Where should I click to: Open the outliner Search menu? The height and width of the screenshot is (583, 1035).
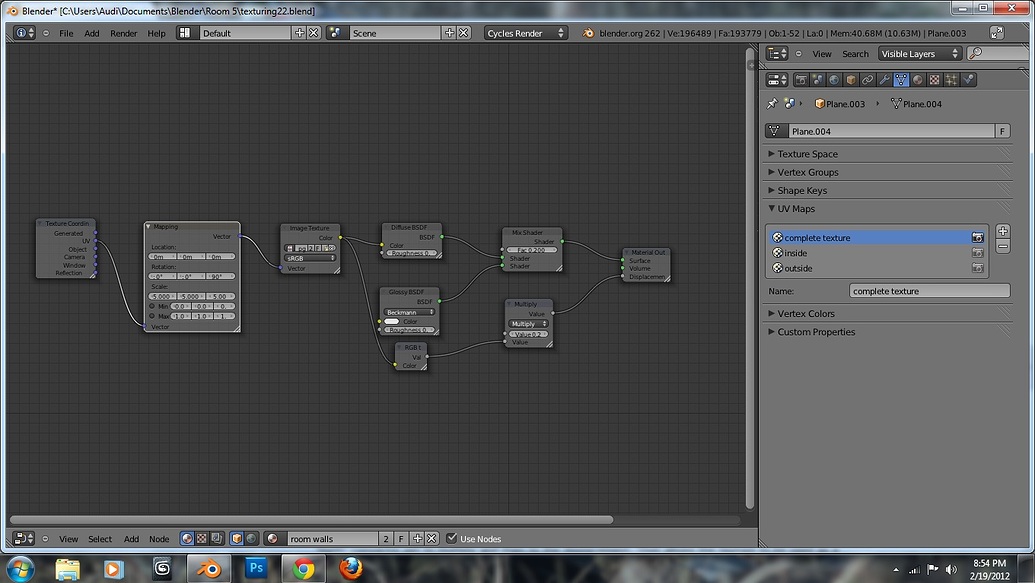[x=855, y=53]
